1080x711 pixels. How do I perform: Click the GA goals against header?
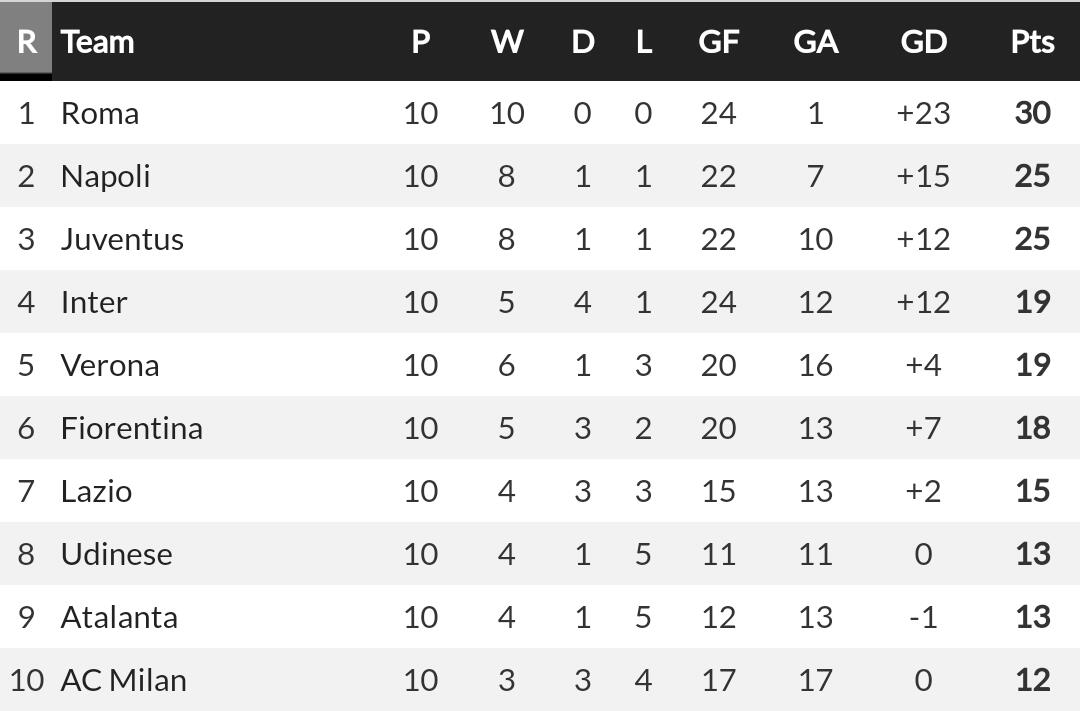(815, 42)
